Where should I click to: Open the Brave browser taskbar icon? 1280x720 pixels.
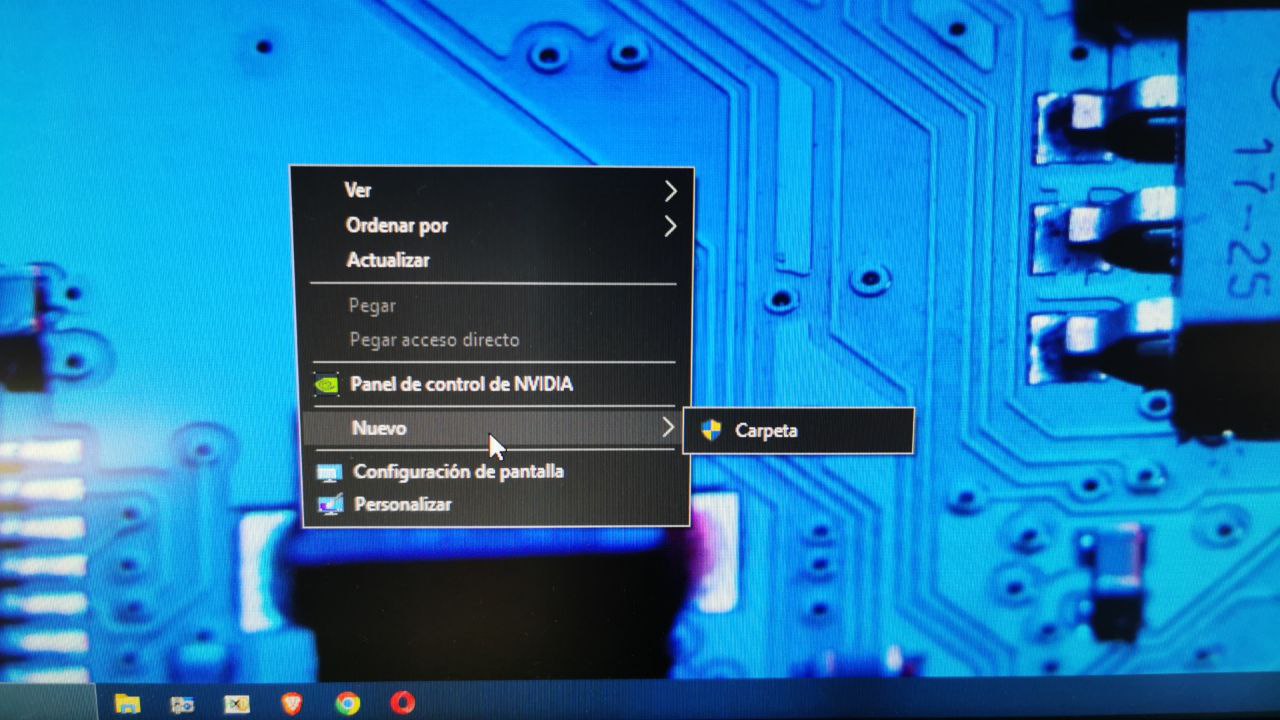click(291, 703)
